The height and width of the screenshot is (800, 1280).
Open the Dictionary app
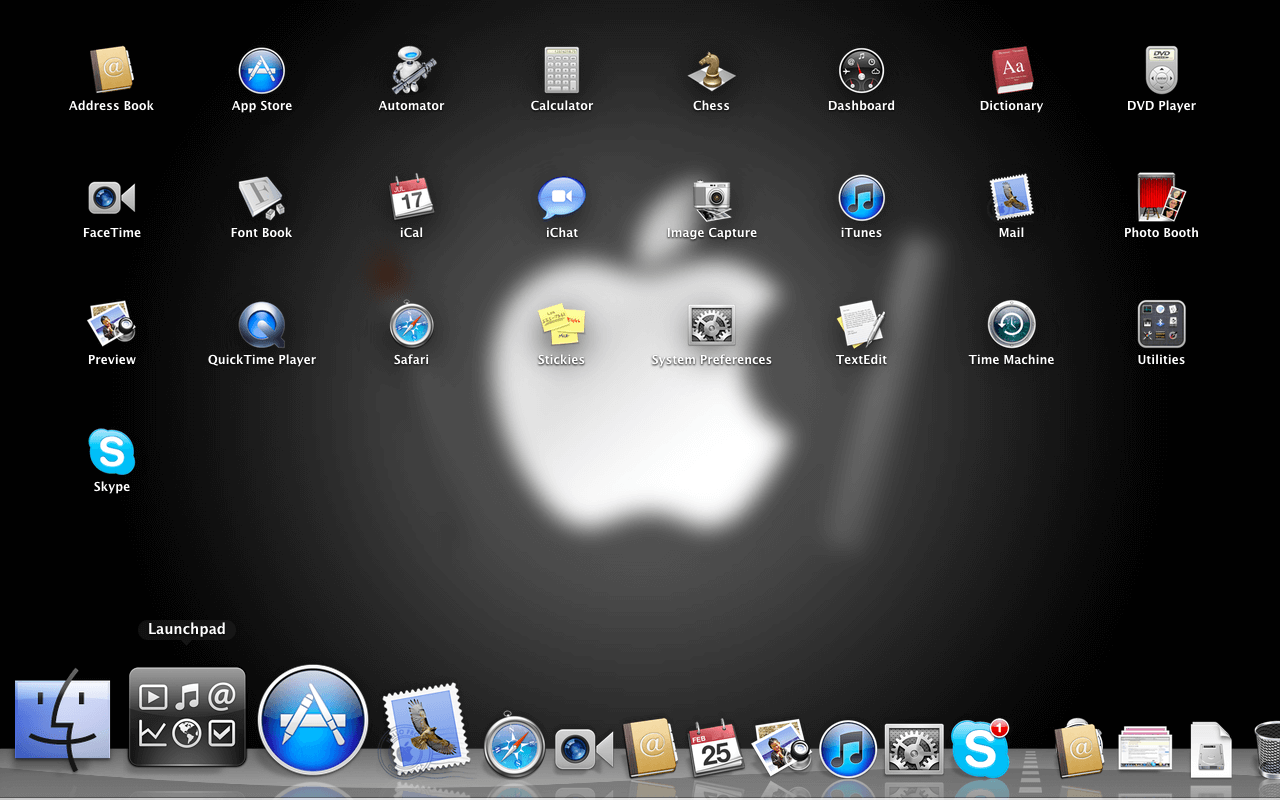coord(1011,71)
